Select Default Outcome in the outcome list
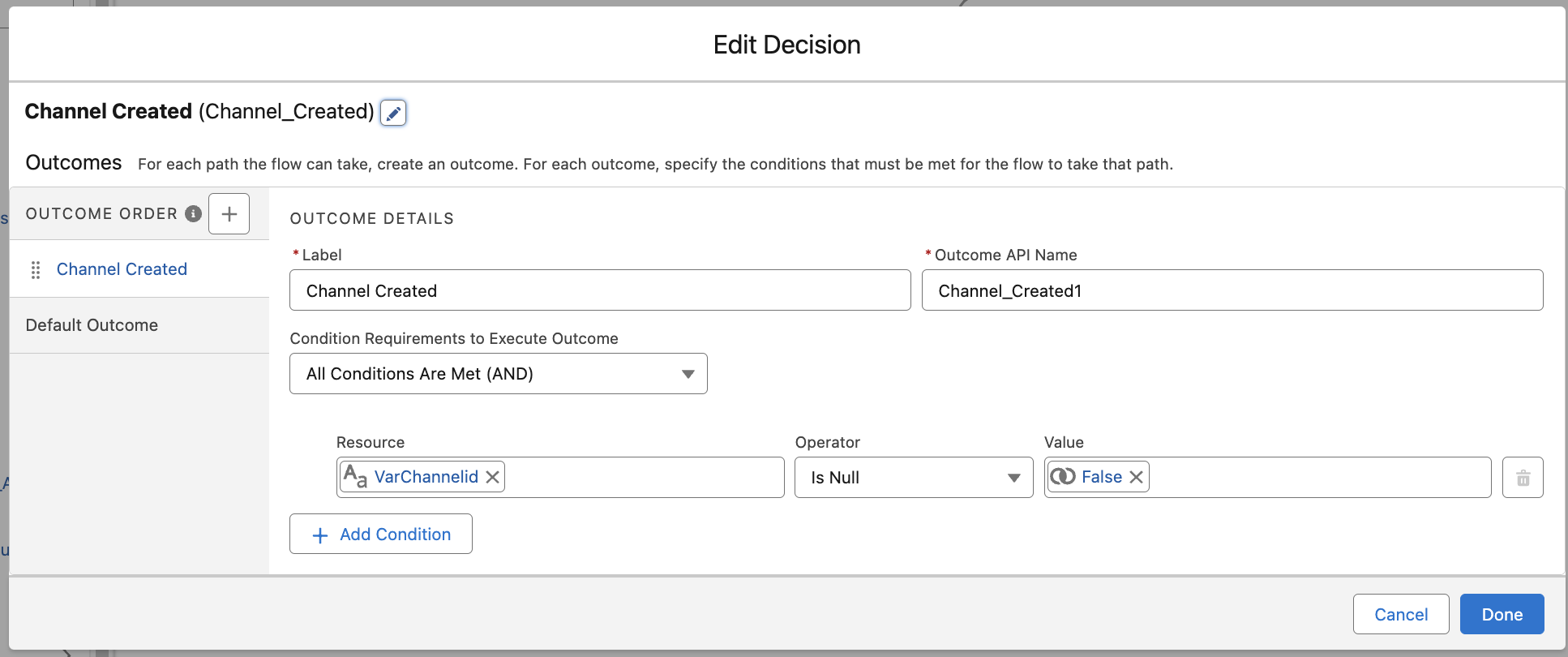 pos(92,325)
